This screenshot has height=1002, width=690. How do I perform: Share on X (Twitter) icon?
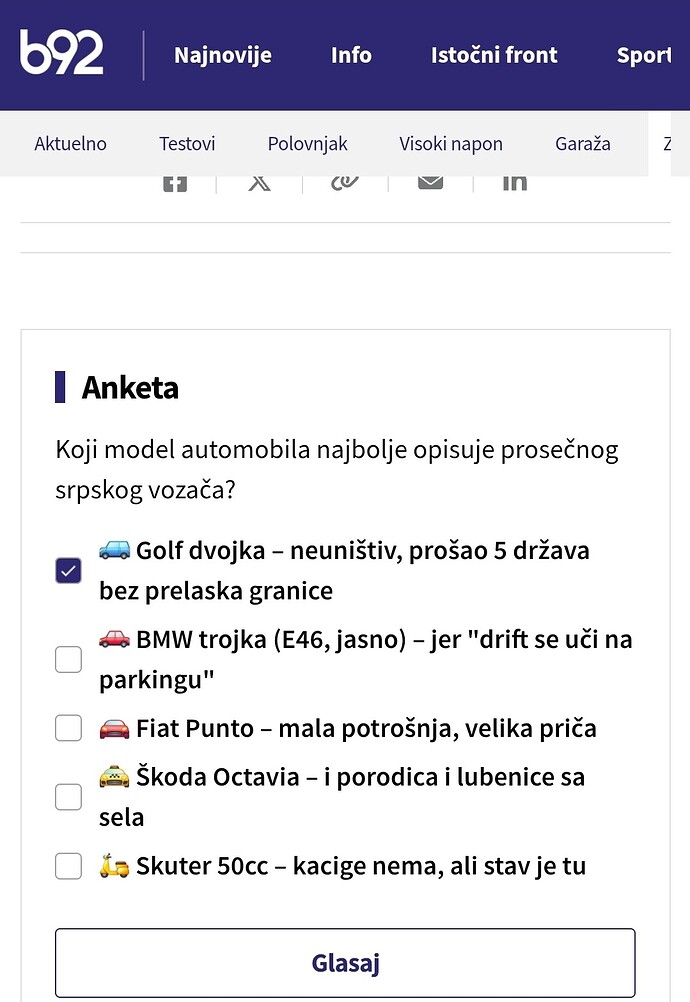[259, 183]
